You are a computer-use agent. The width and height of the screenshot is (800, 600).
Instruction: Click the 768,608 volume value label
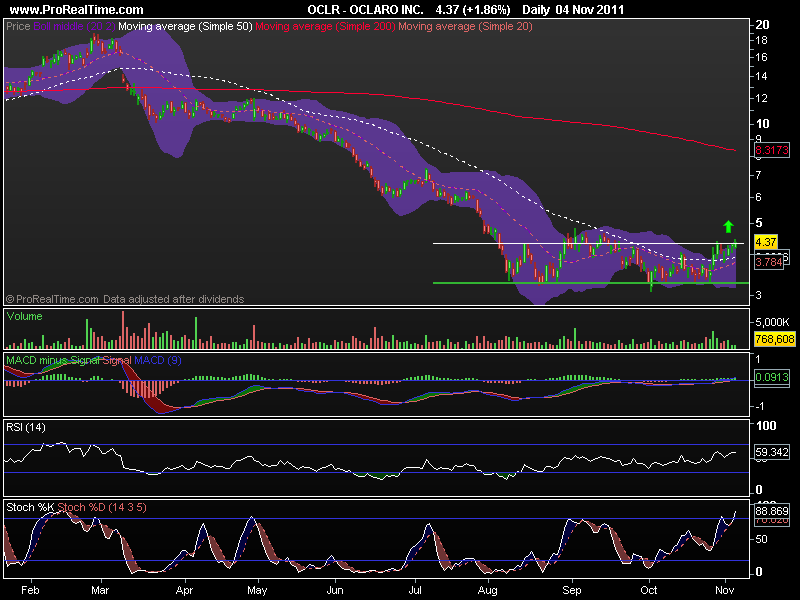click(x=774, y=339)
